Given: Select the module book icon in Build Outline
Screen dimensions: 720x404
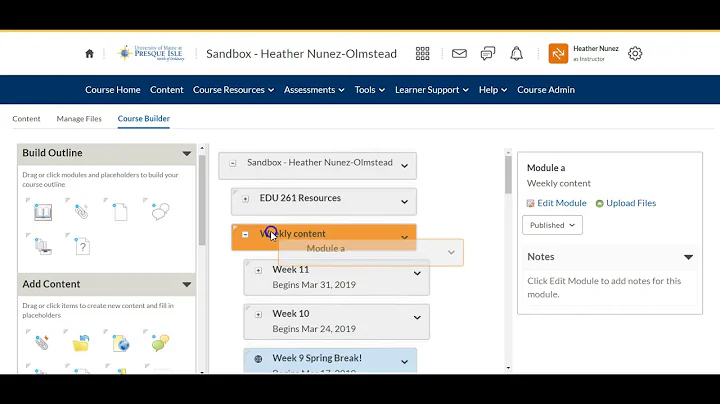Looking at the screenshot, I should (43, 212).
